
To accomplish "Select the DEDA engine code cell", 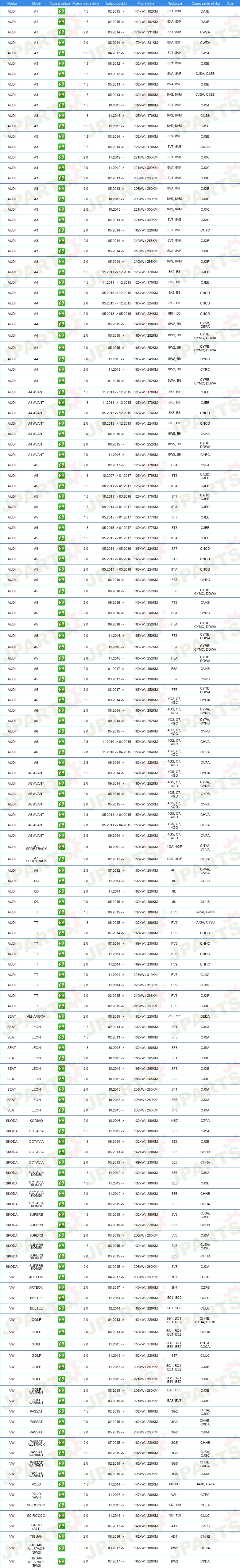I will click(x=205, y=1016).
